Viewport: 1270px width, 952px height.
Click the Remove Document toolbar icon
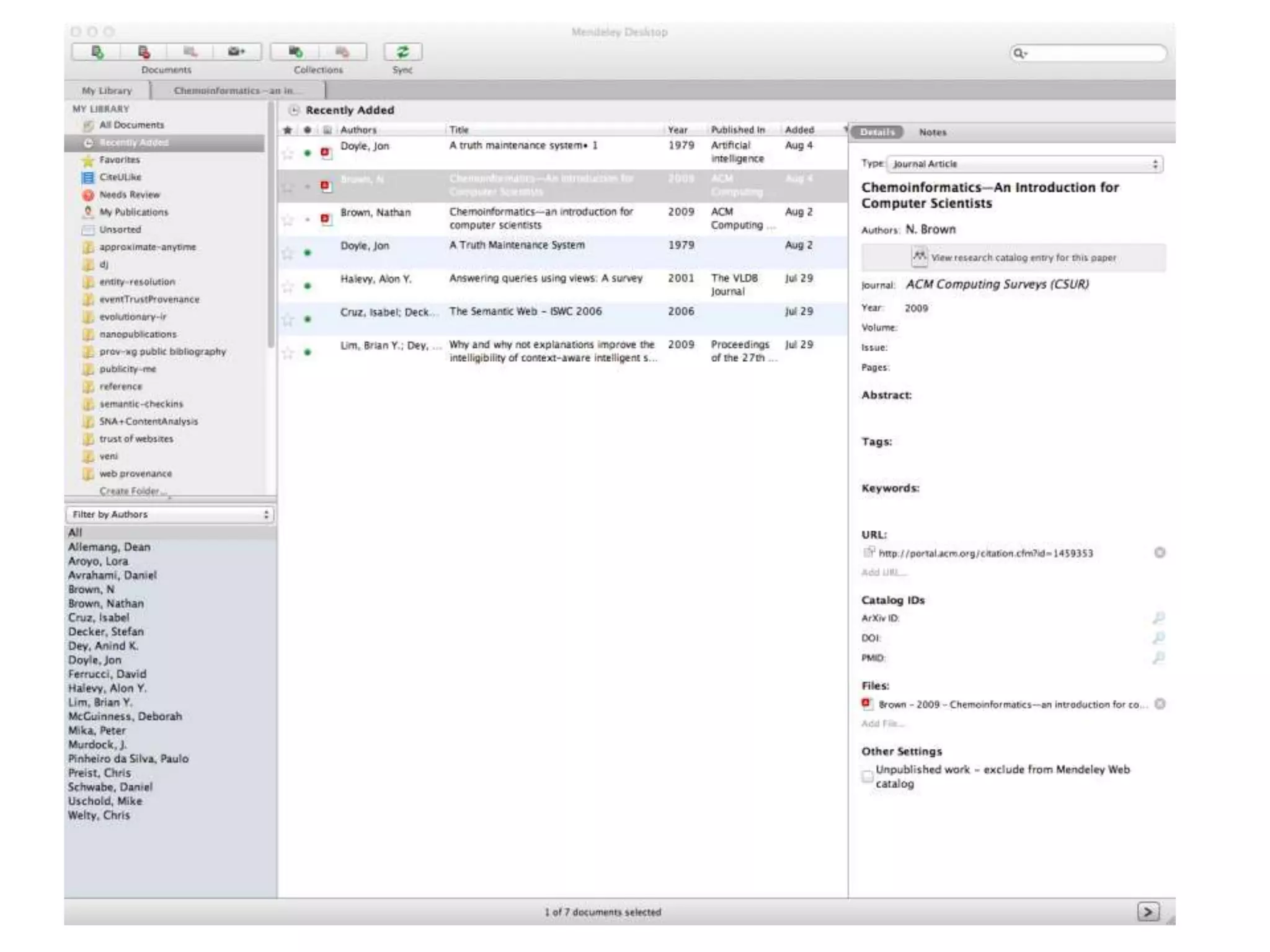point(144,52)
